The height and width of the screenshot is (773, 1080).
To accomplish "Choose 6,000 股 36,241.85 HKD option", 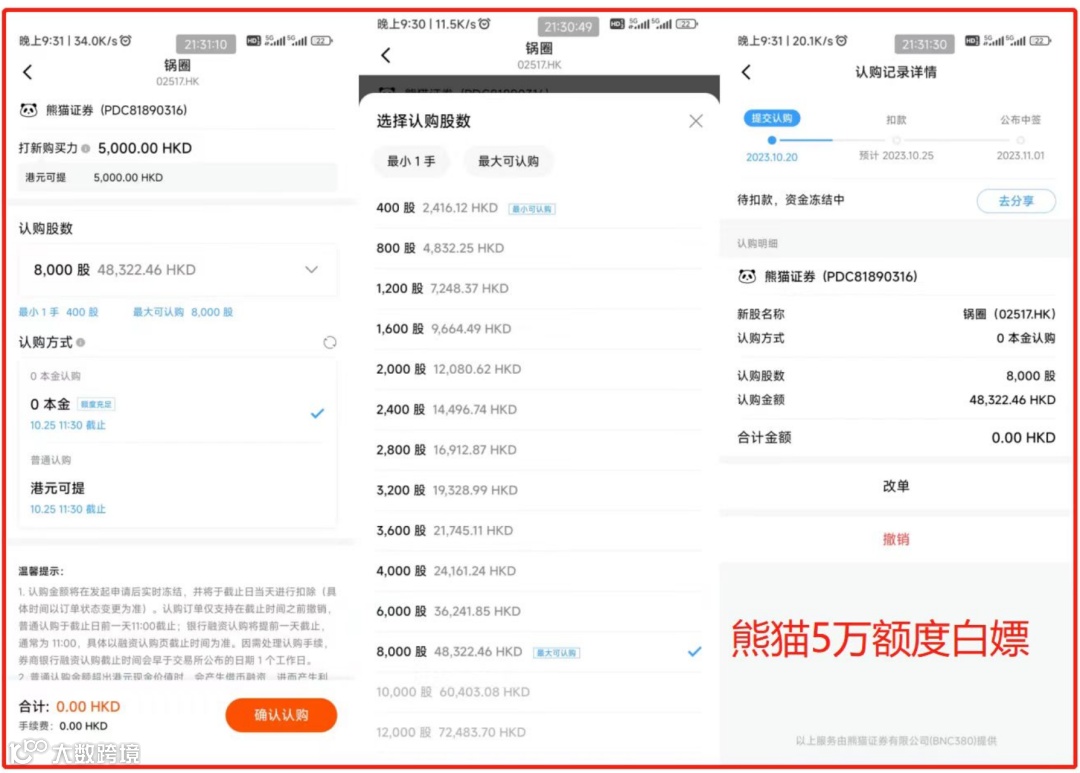I will [539, 611].
